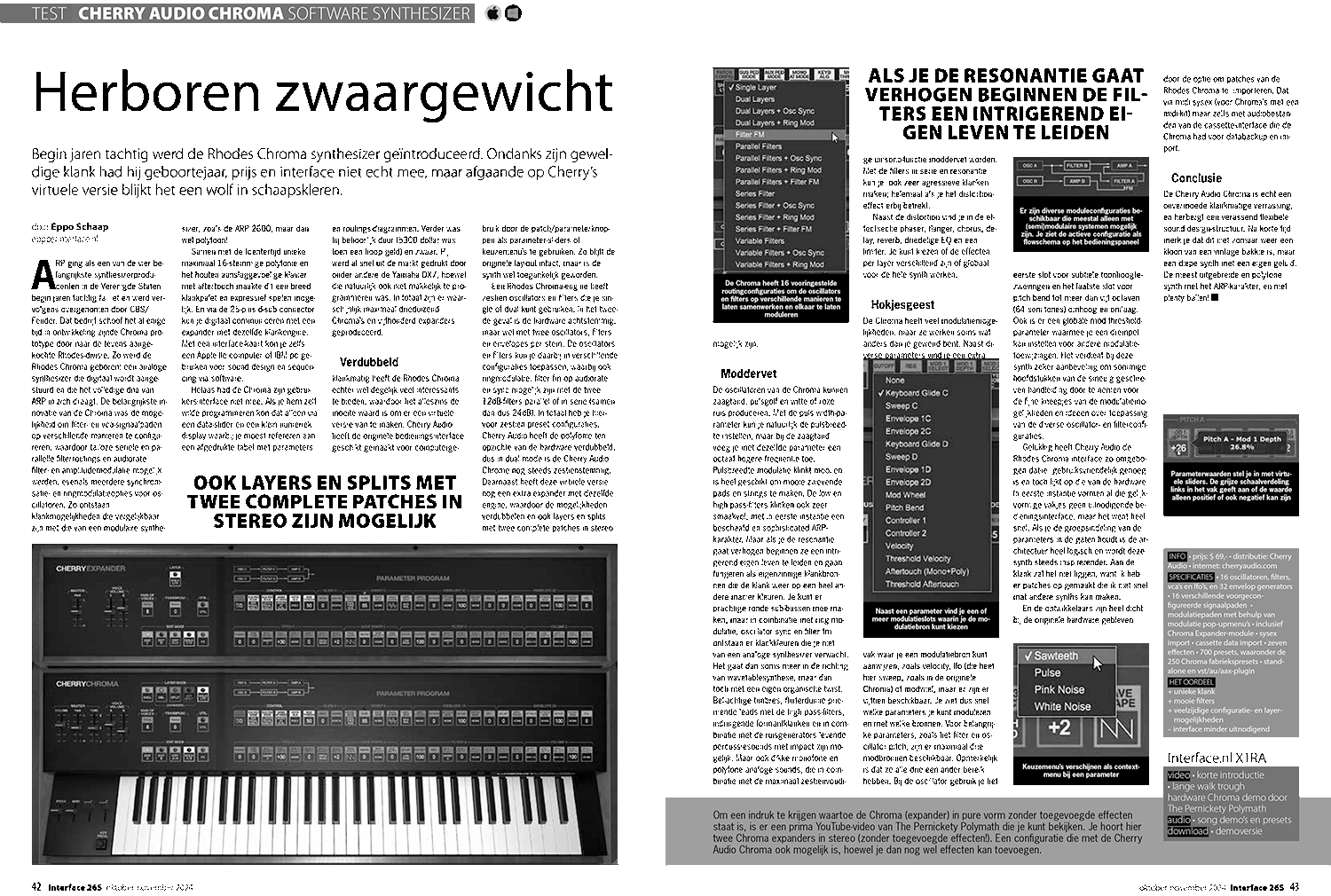Click Cherry Expander UTIL button

[204, 609]
